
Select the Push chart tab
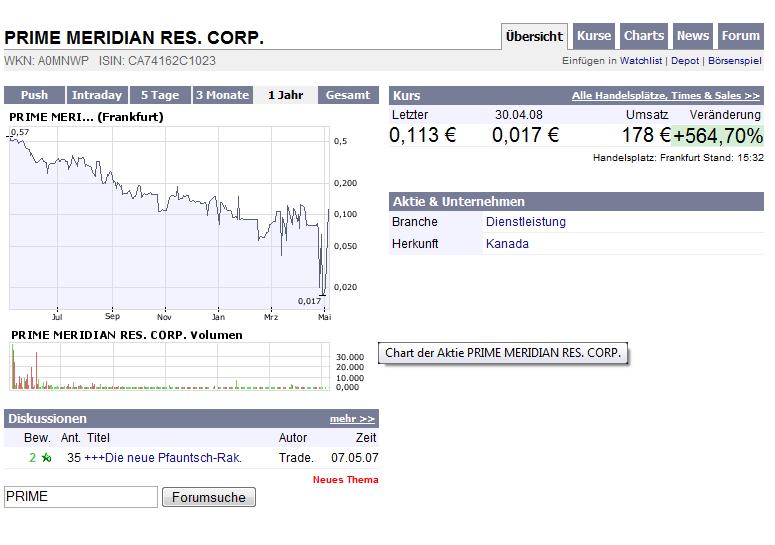(x=34, y=95)
